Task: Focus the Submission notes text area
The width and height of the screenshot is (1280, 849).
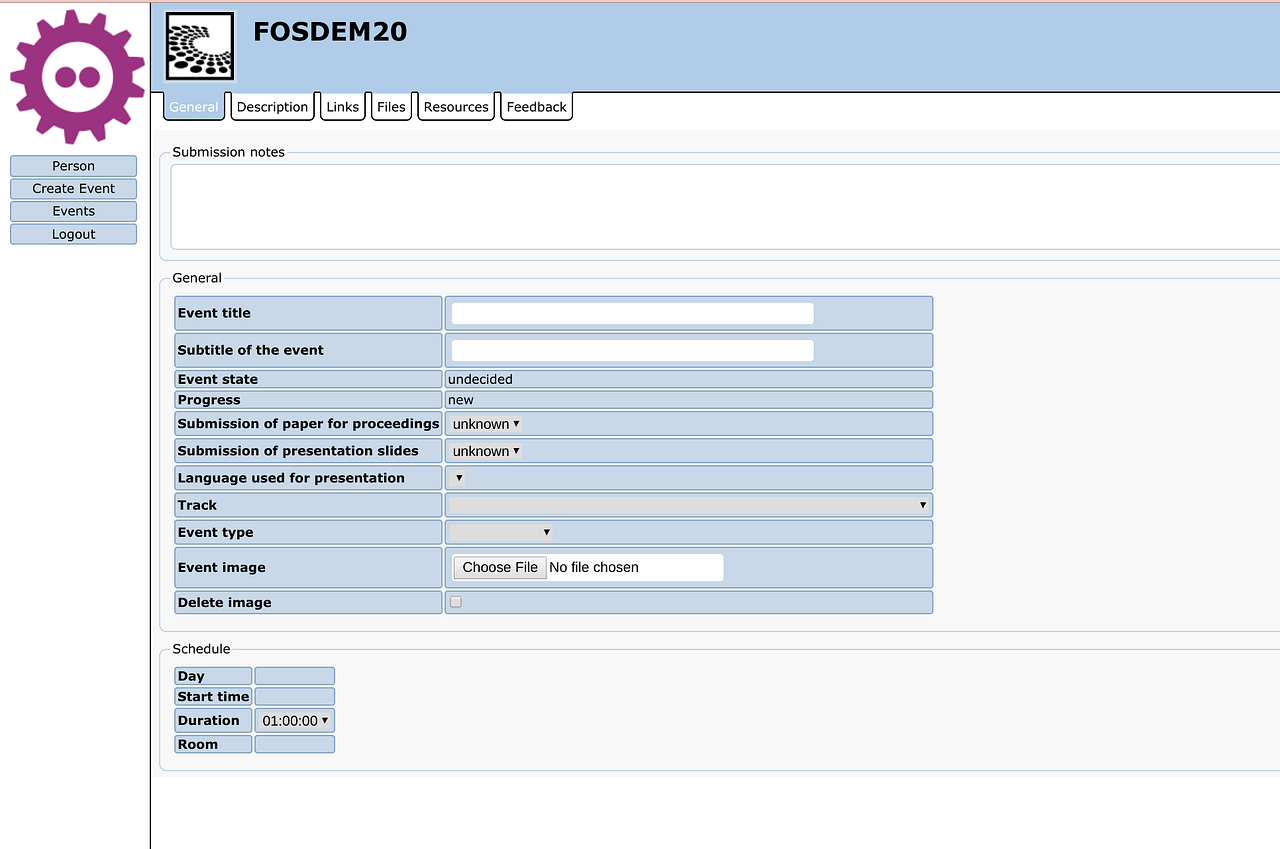Action: point(725,207)
